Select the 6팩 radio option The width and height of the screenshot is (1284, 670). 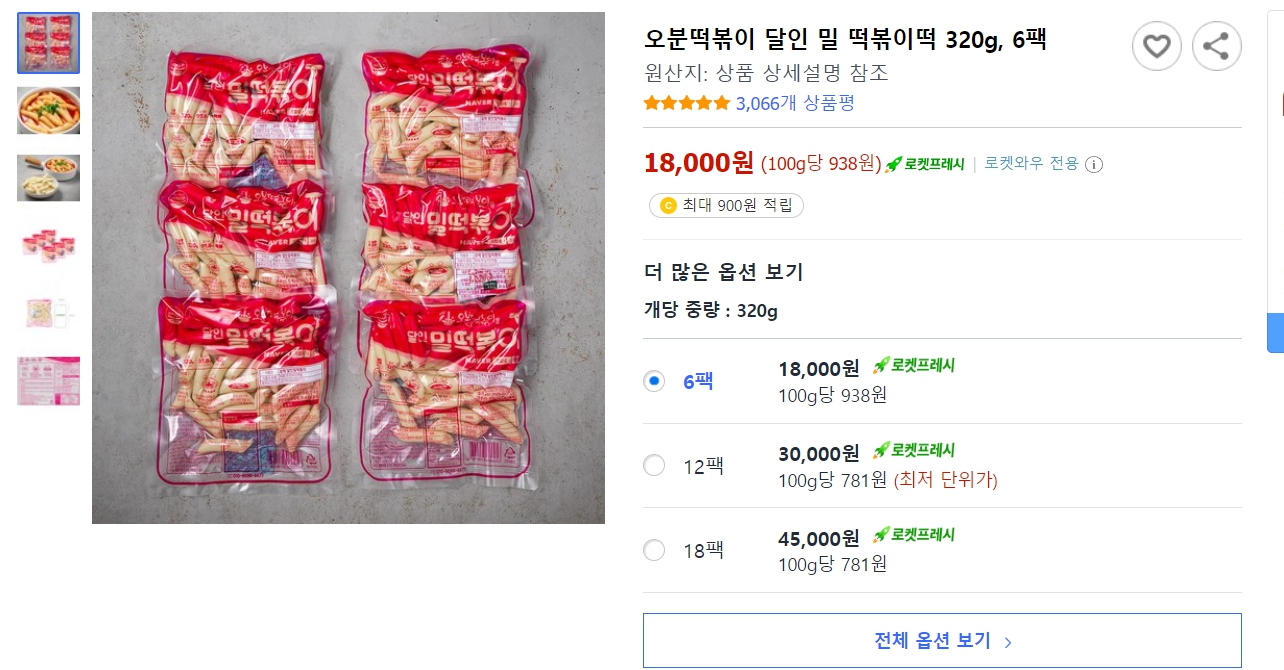(x=654, y=381)
